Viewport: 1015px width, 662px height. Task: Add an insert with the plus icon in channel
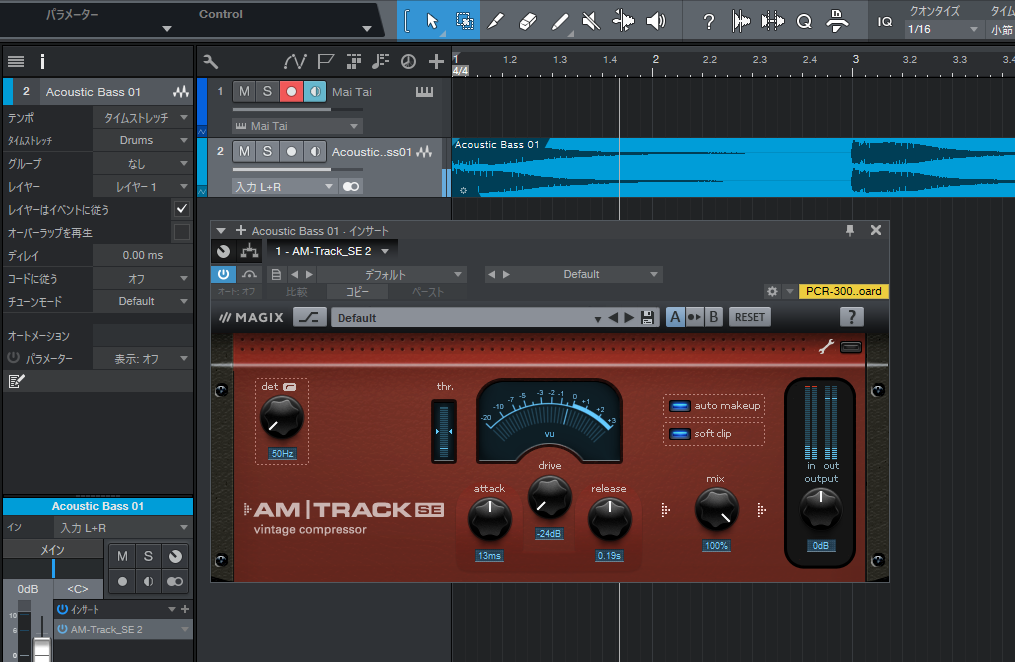[185, 609]
